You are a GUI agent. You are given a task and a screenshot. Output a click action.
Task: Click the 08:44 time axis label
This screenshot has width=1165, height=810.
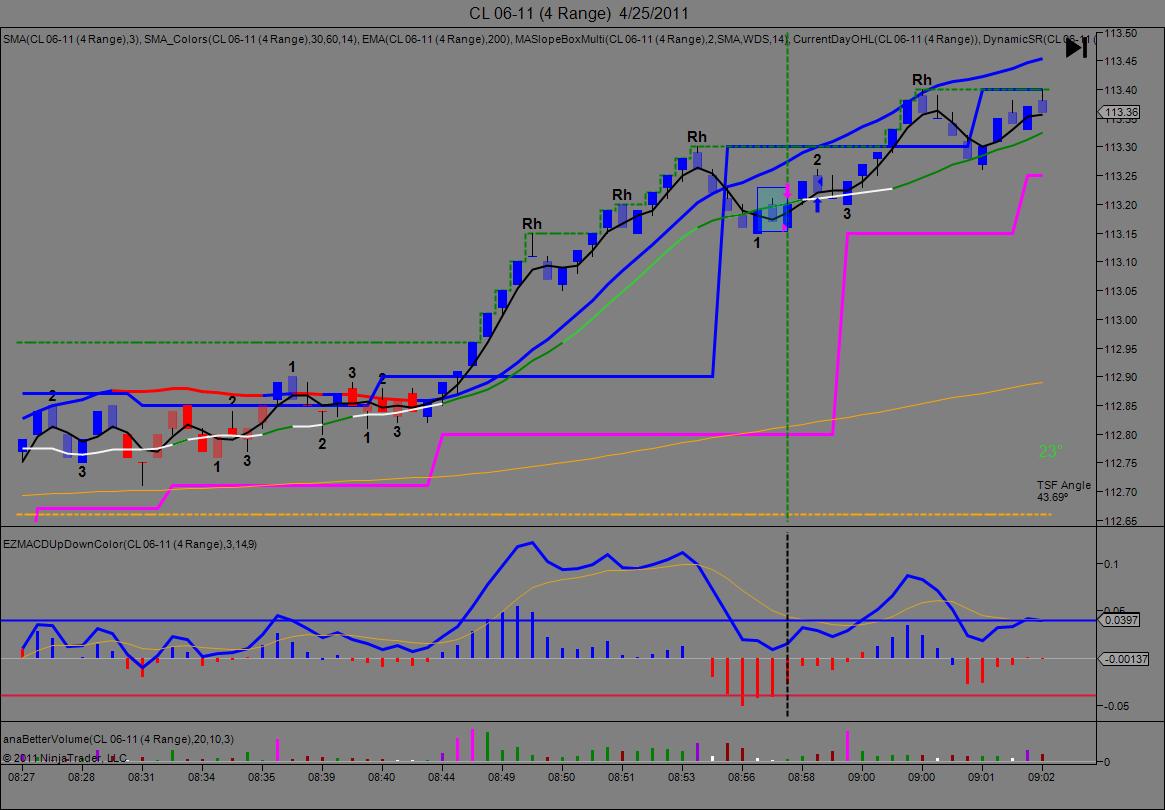click(441, 777)
